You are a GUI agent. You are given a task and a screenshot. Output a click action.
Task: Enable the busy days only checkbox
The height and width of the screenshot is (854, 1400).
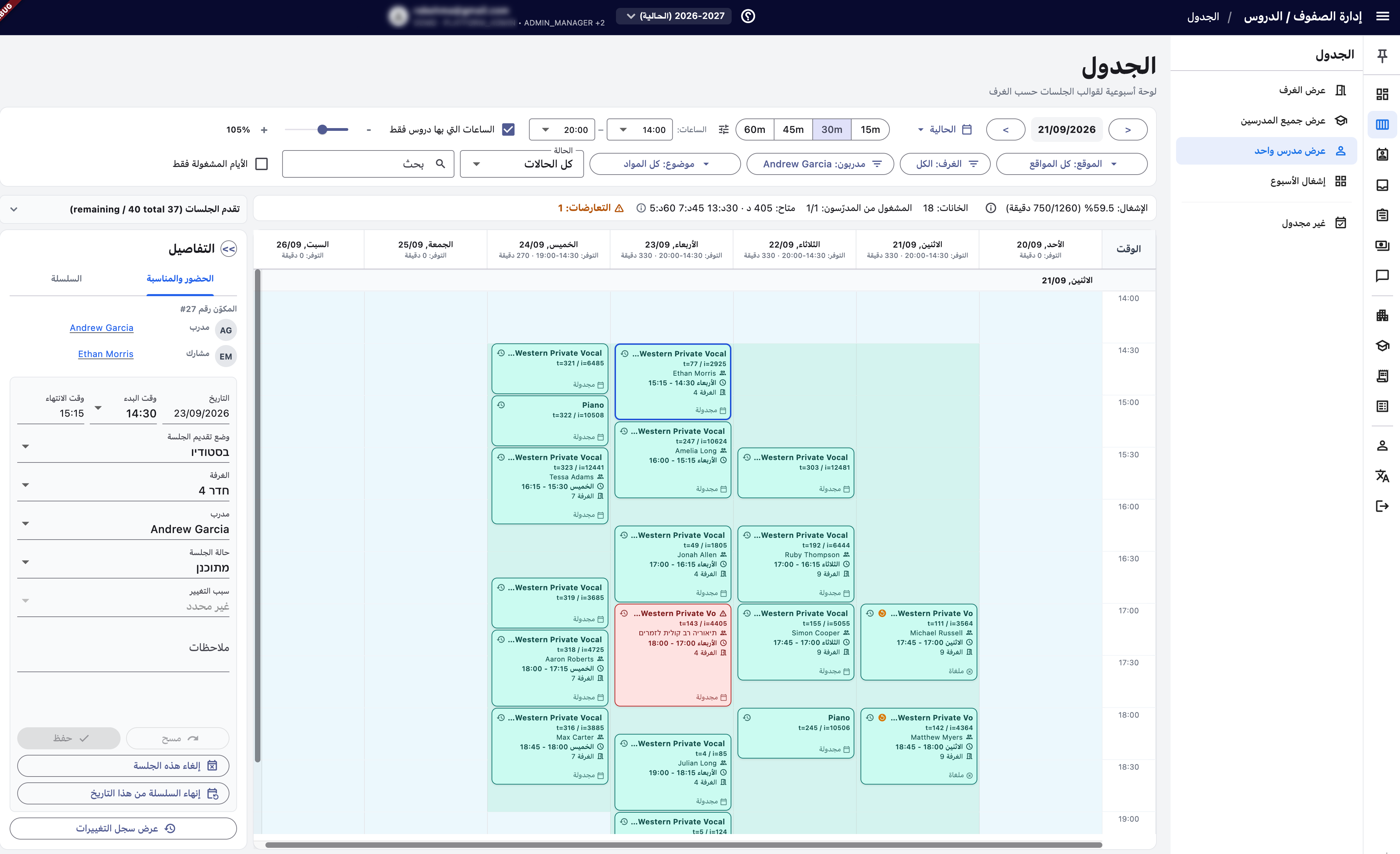click(x=261, y=164)
